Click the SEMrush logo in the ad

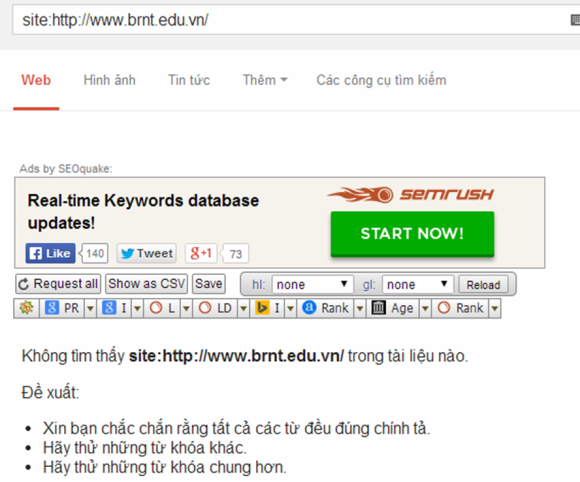coord(411,195)
